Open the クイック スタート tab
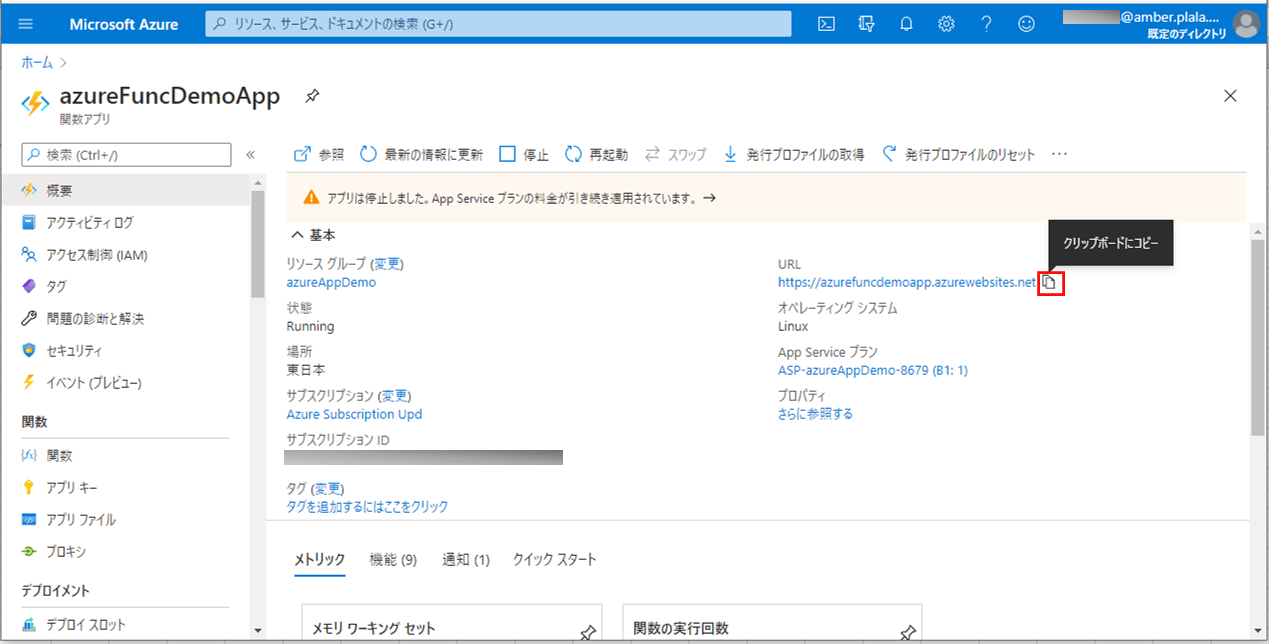The image size is (1269, 644). 554,560
